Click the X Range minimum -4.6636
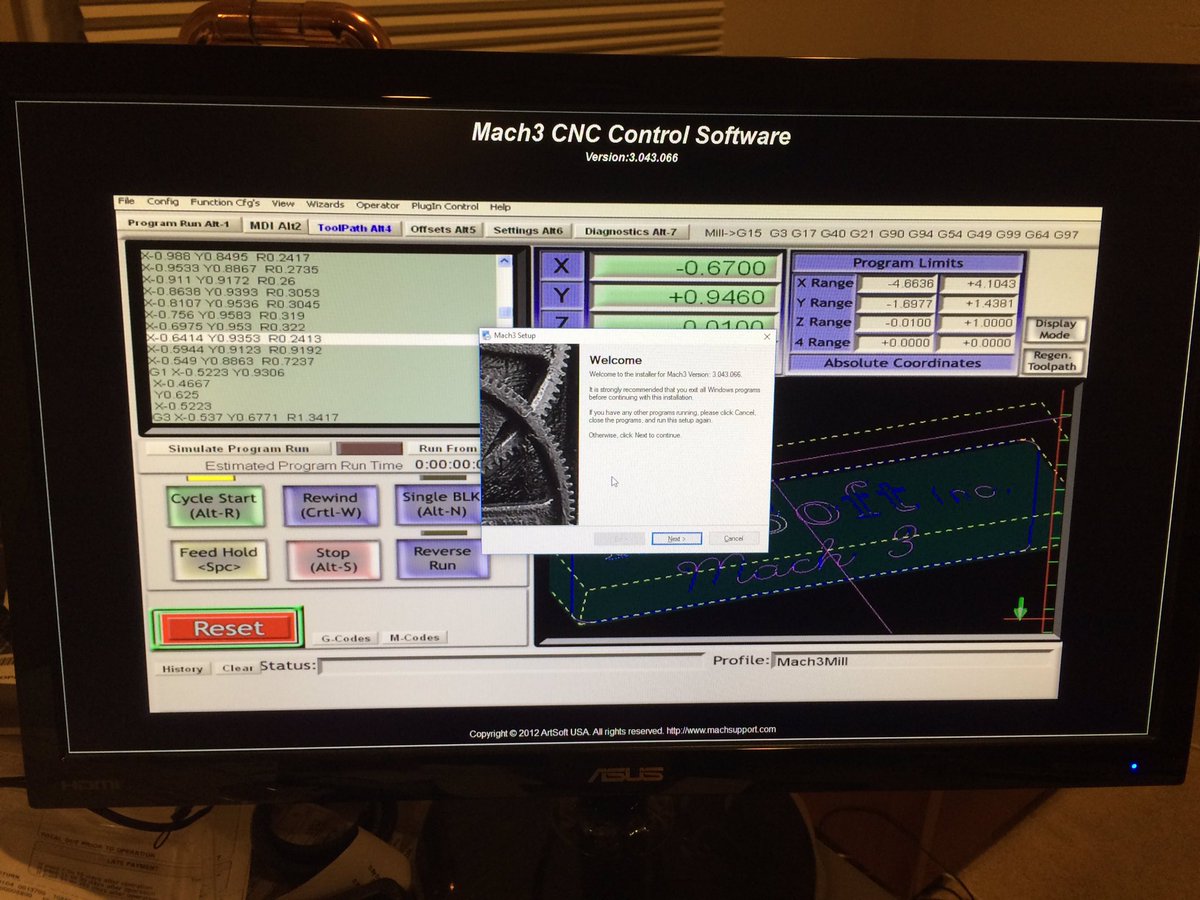The width and height of the screenshot is (1200, 900). [x=897, y=283]
